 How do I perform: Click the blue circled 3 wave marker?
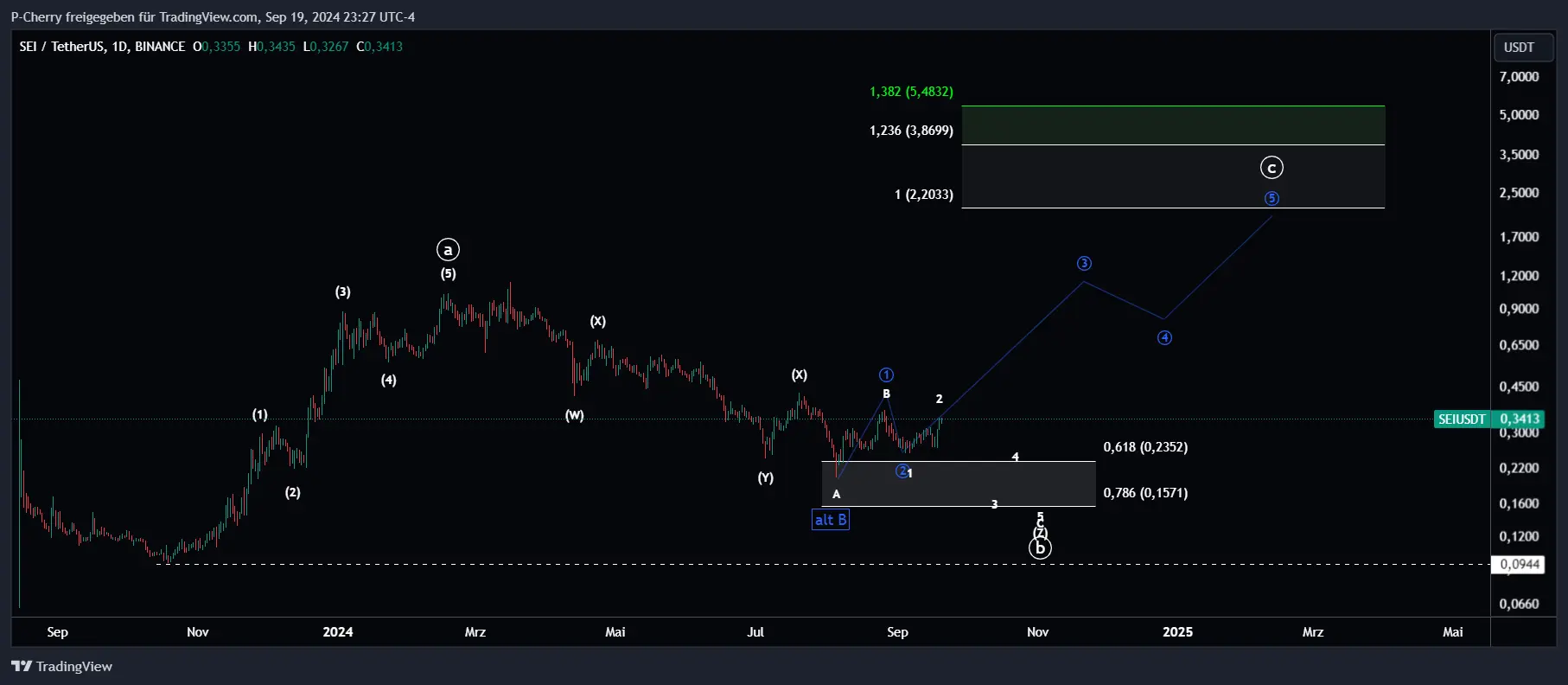(1084, 264)
